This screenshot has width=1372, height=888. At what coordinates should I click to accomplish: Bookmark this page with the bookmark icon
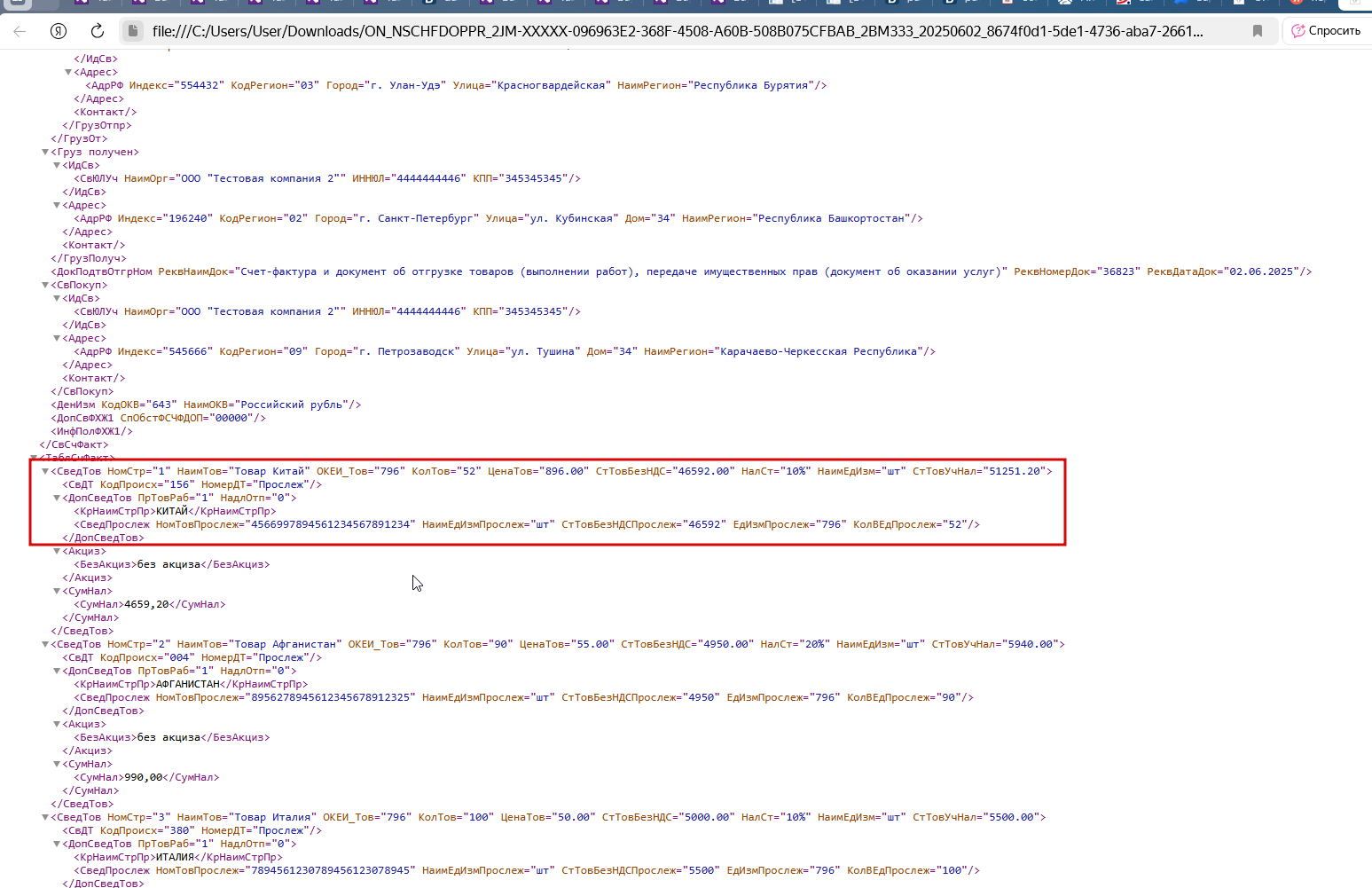pos(1258,31)
